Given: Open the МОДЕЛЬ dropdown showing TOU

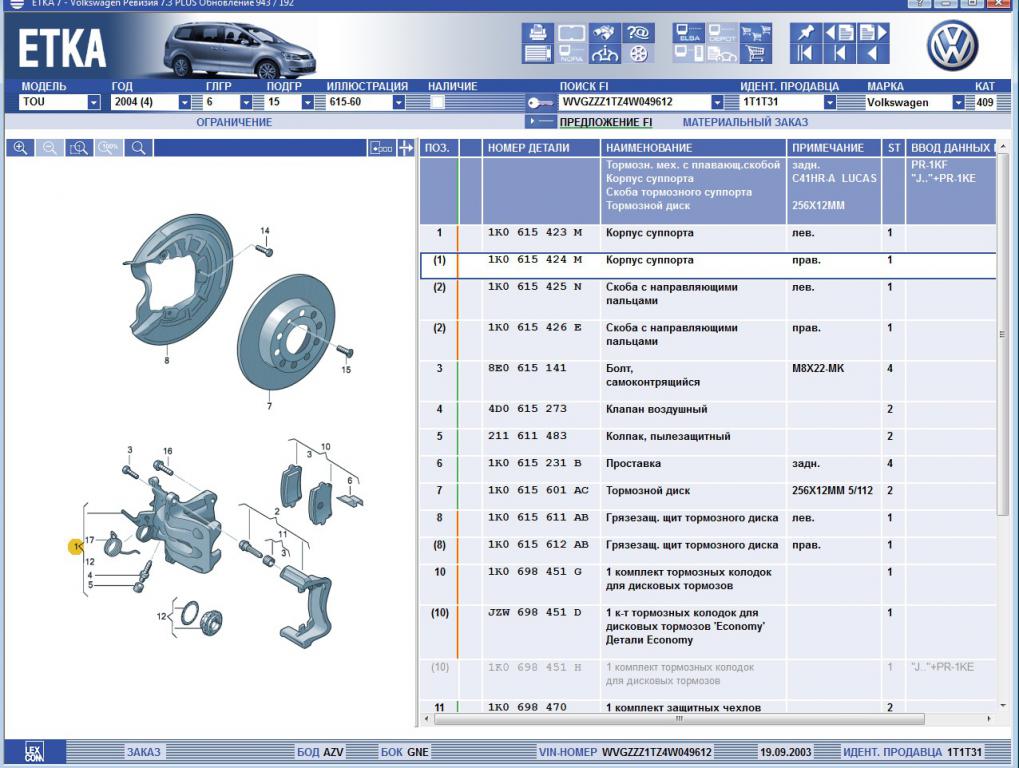Looking at the screenshot, I should pyautogui.click(x=94, y=102).
